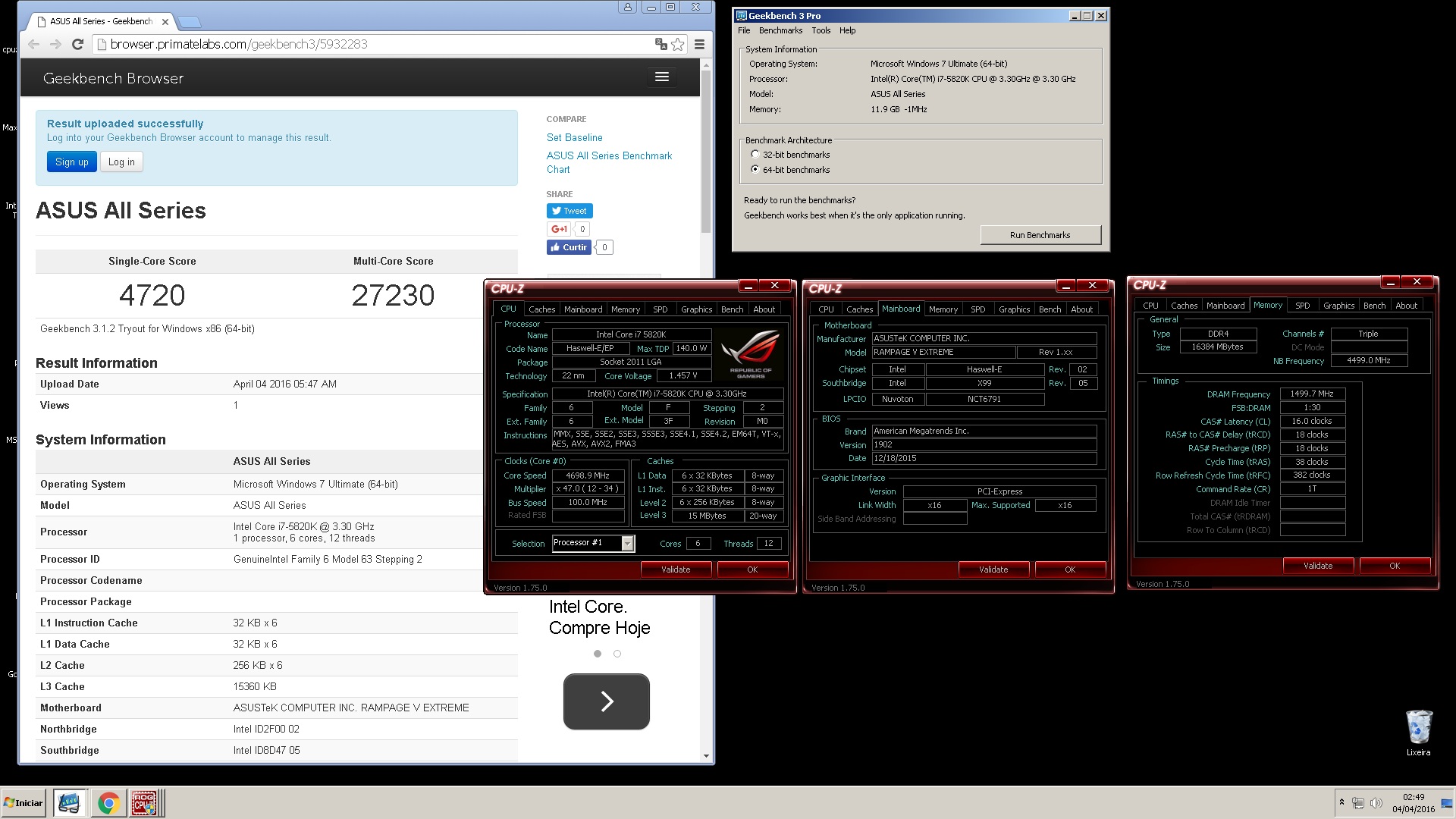Click the Geekbench Browser logo
The image size is (1456, 819).
pos(113,78)
